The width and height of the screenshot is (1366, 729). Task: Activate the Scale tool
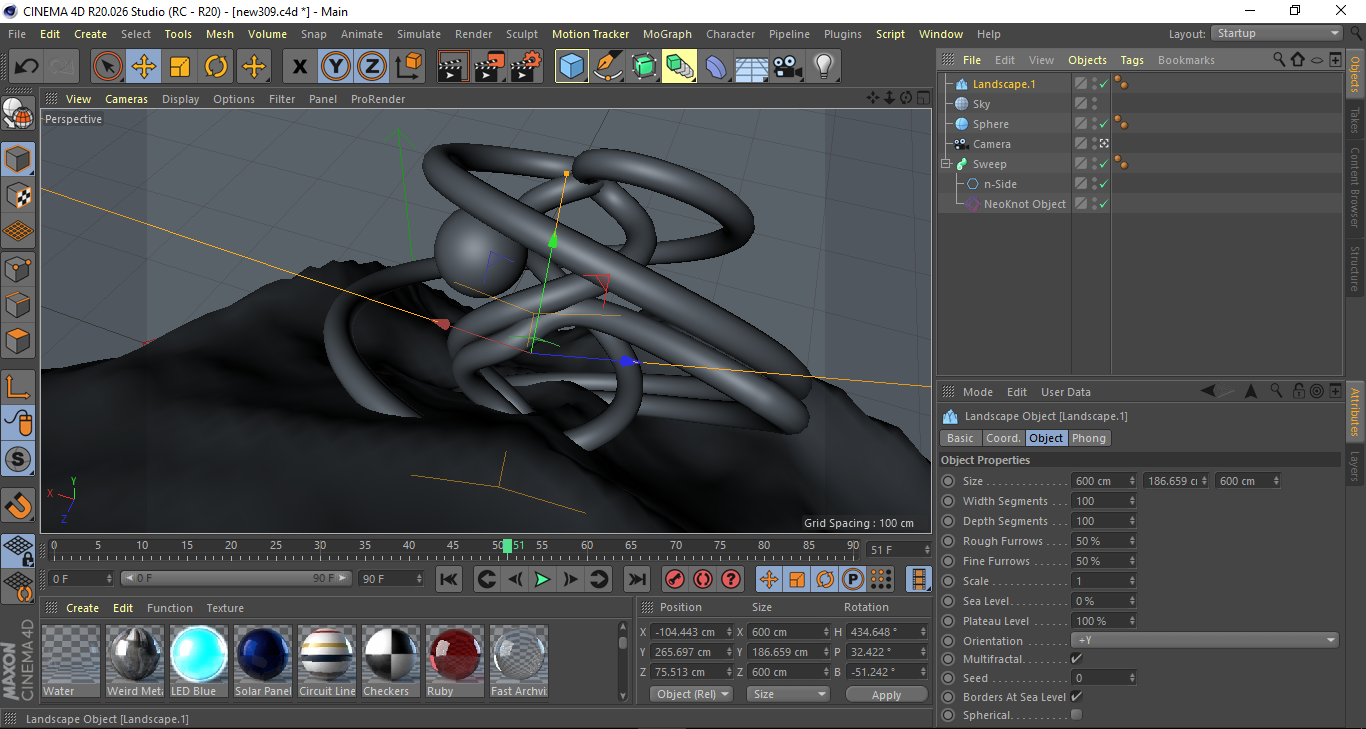coord(180,67)
